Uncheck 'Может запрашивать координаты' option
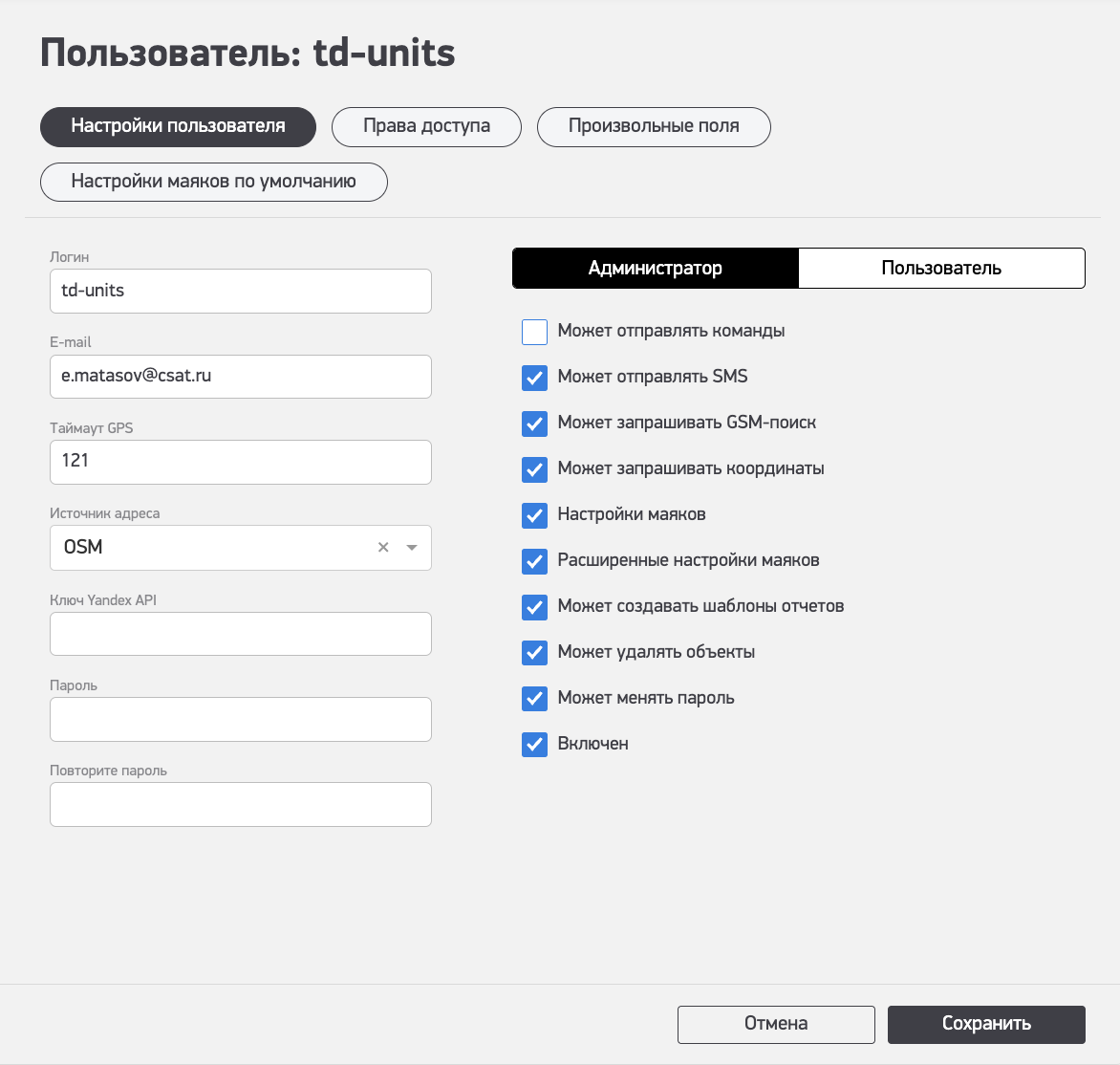 pyautogui.click(x=534, y=469)
